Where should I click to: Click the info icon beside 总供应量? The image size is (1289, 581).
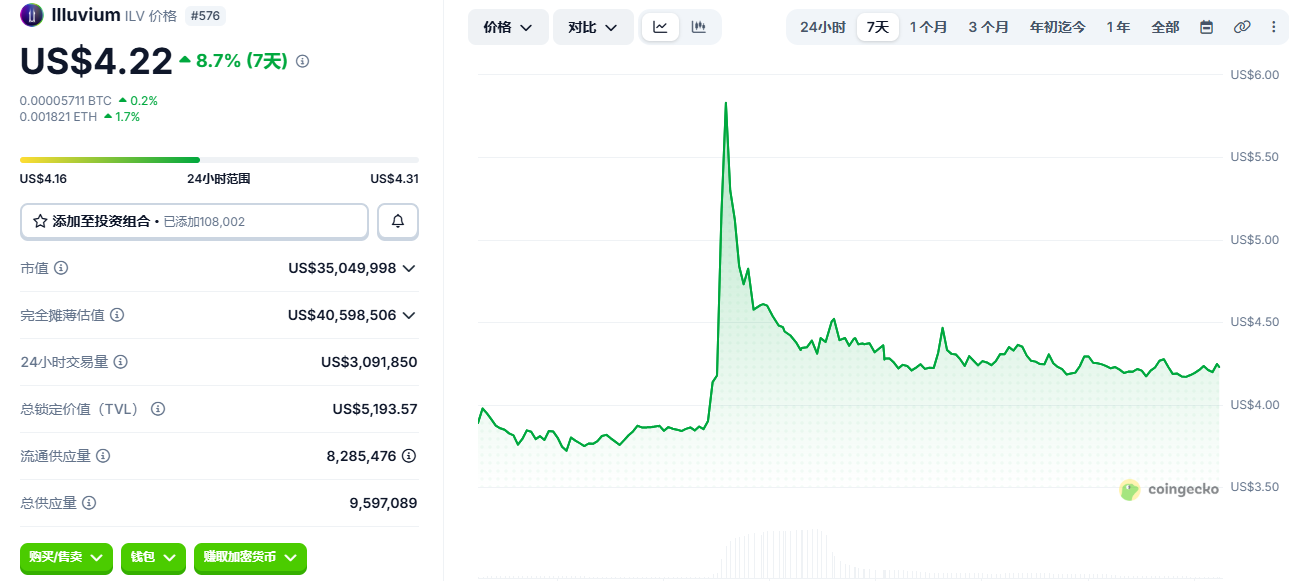(x=89, y=503)
